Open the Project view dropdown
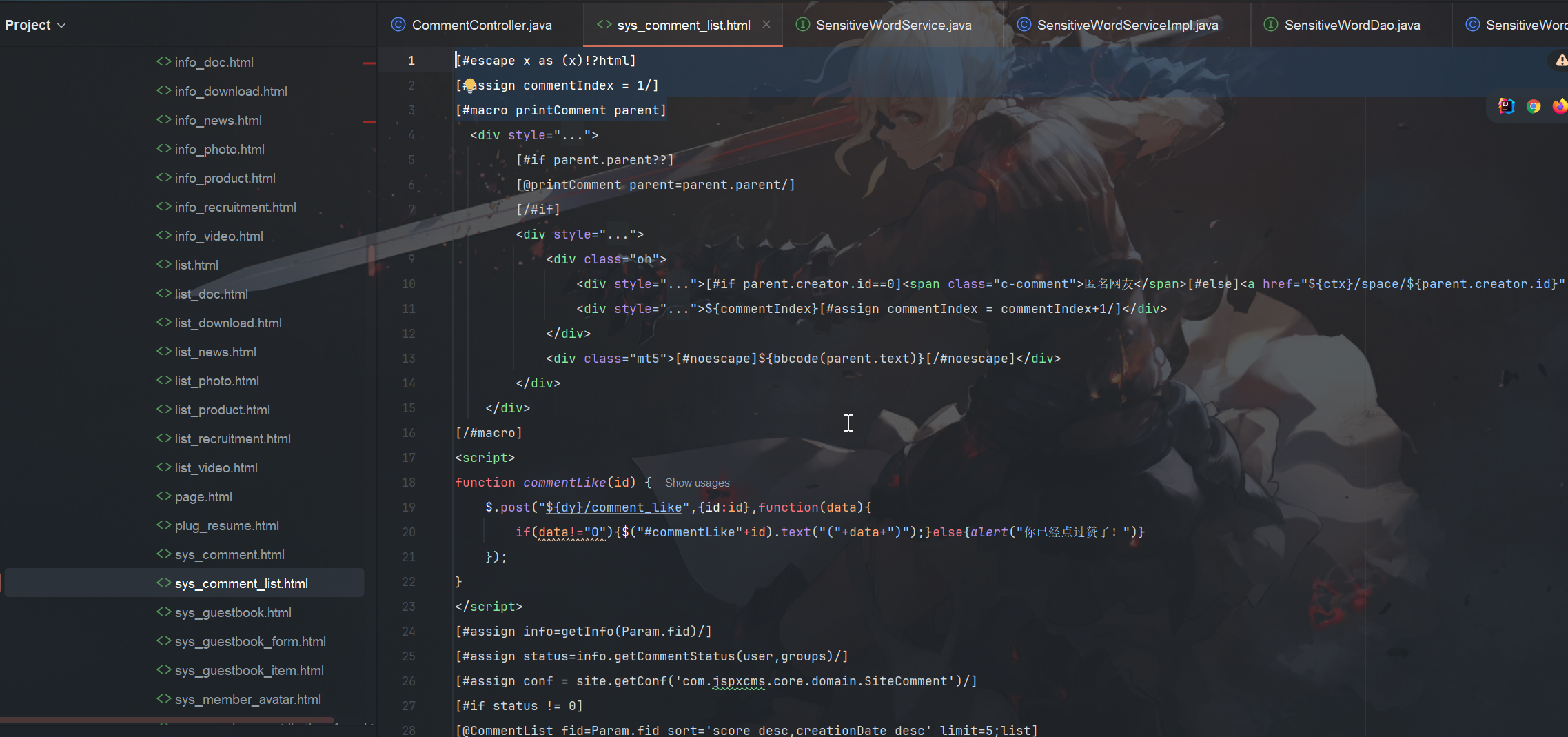 pyautogui.click(x=35, y=25)
